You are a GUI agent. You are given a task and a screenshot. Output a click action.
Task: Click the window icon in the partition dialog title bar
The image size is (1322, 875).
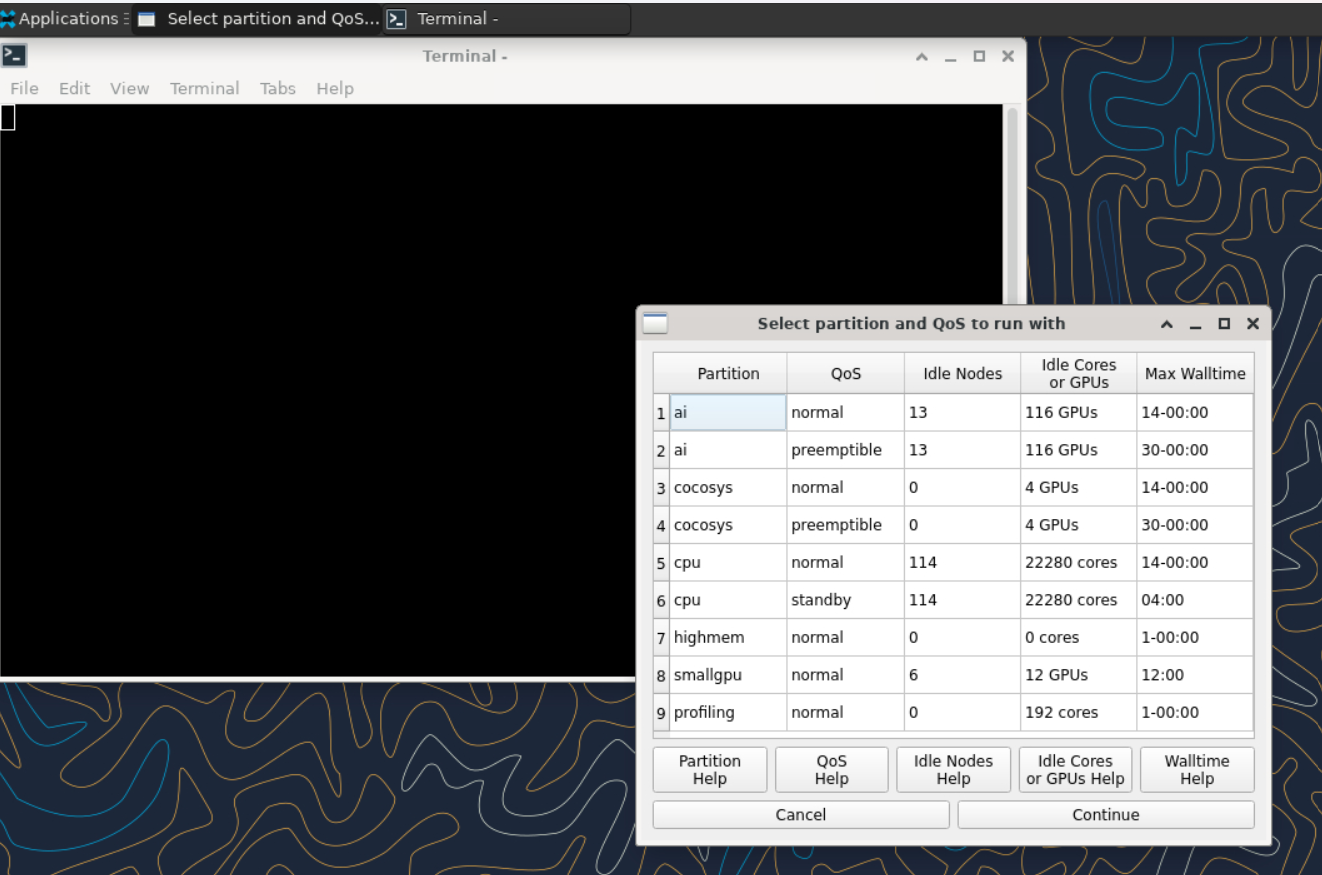click(x=655, y=323)
